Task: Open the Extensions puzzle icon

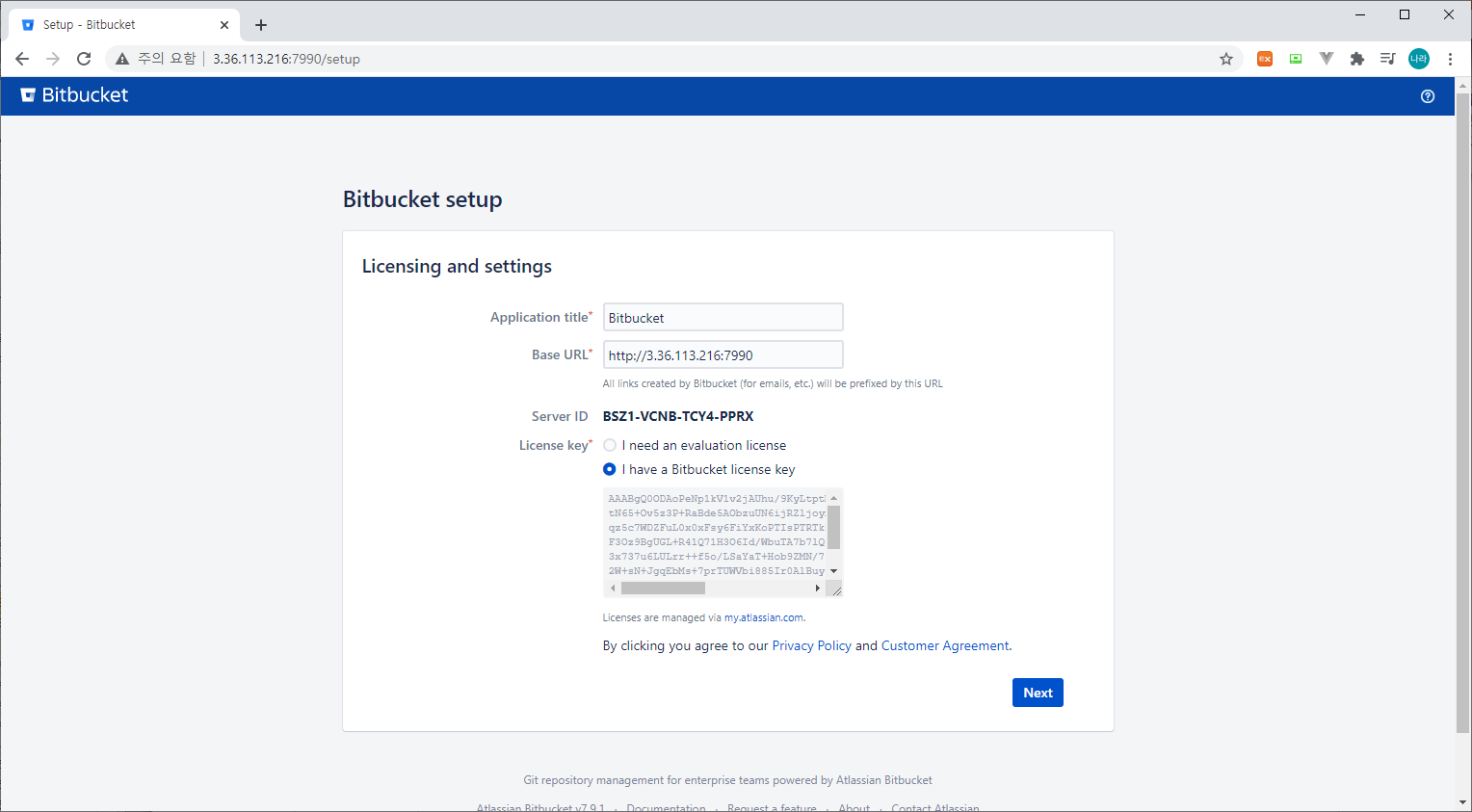Action: click(1357, 59)
